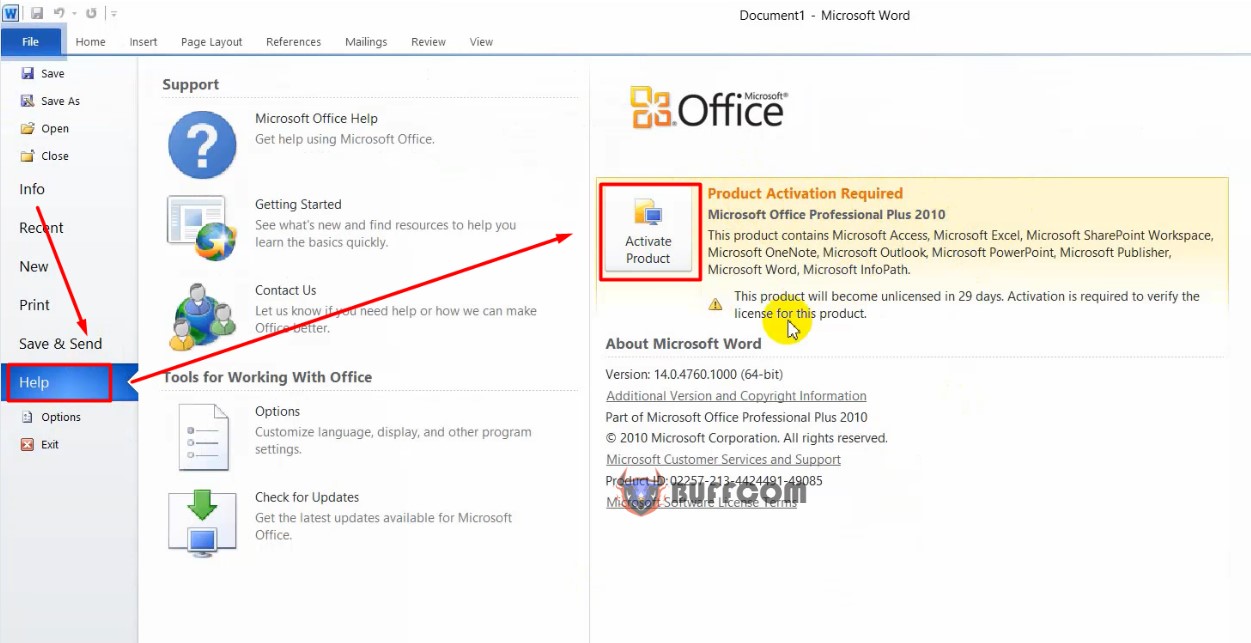
Task: Click the "© 2010 Microsoft Corporation" copyright line
Action: click(x=746, y=439)
